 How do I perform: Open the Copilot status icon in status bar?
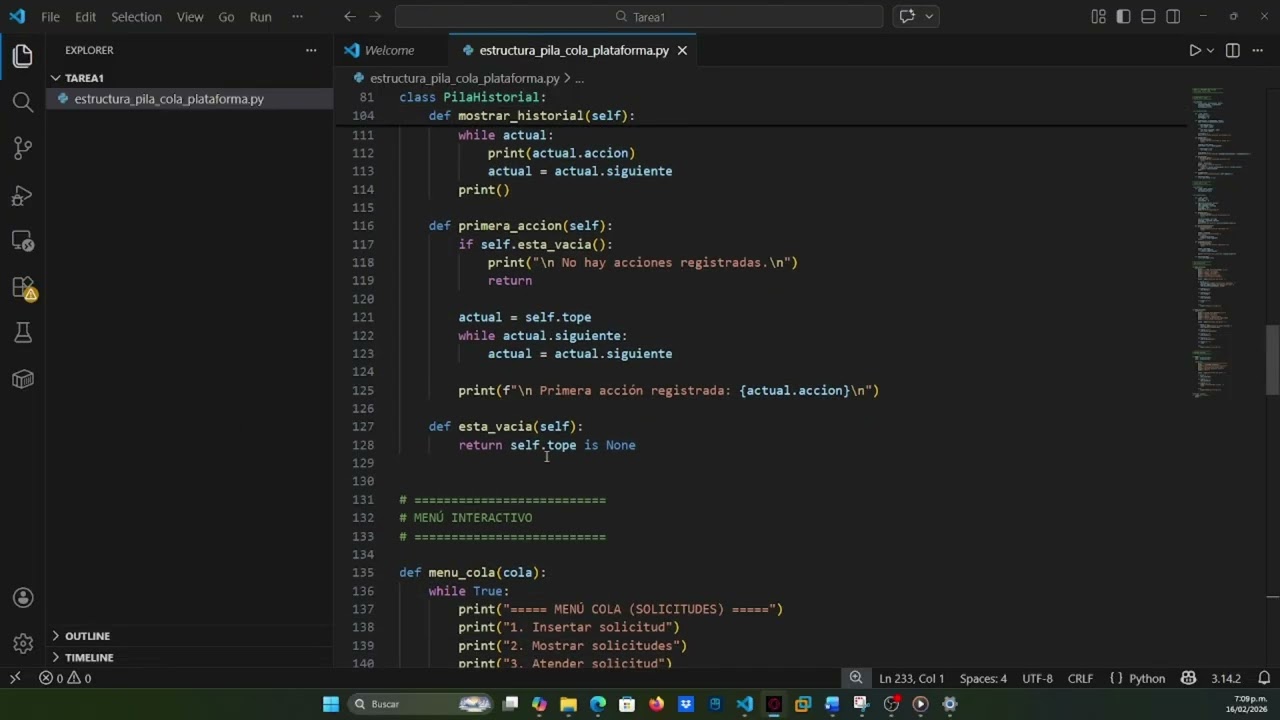(1189, 678)
